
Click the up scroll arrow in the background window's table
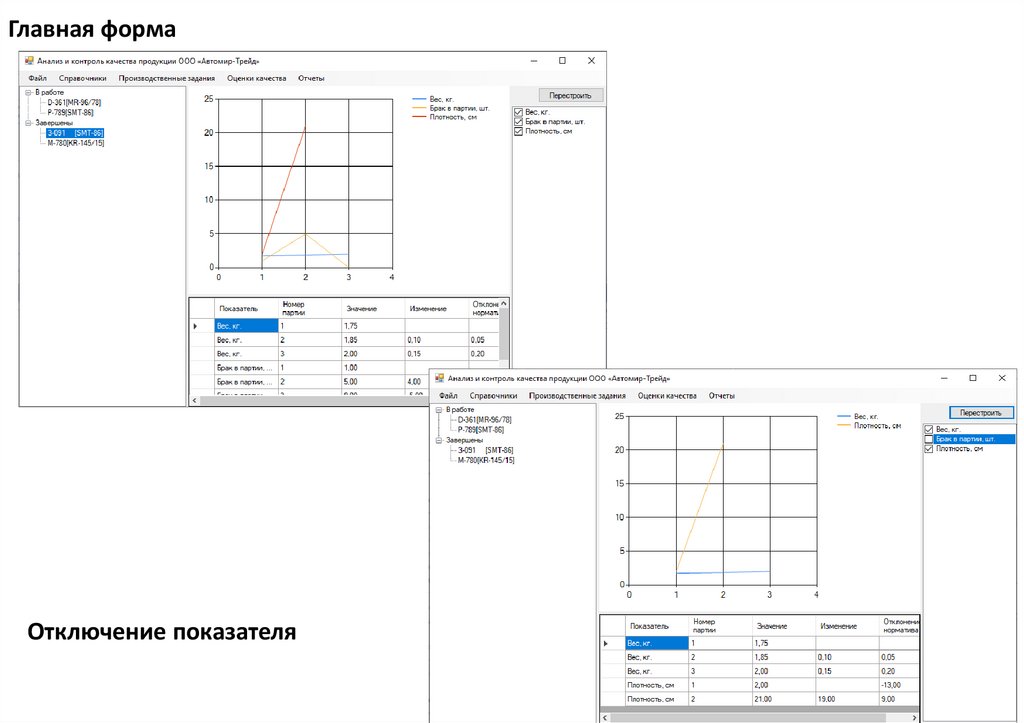pos(506,303)
